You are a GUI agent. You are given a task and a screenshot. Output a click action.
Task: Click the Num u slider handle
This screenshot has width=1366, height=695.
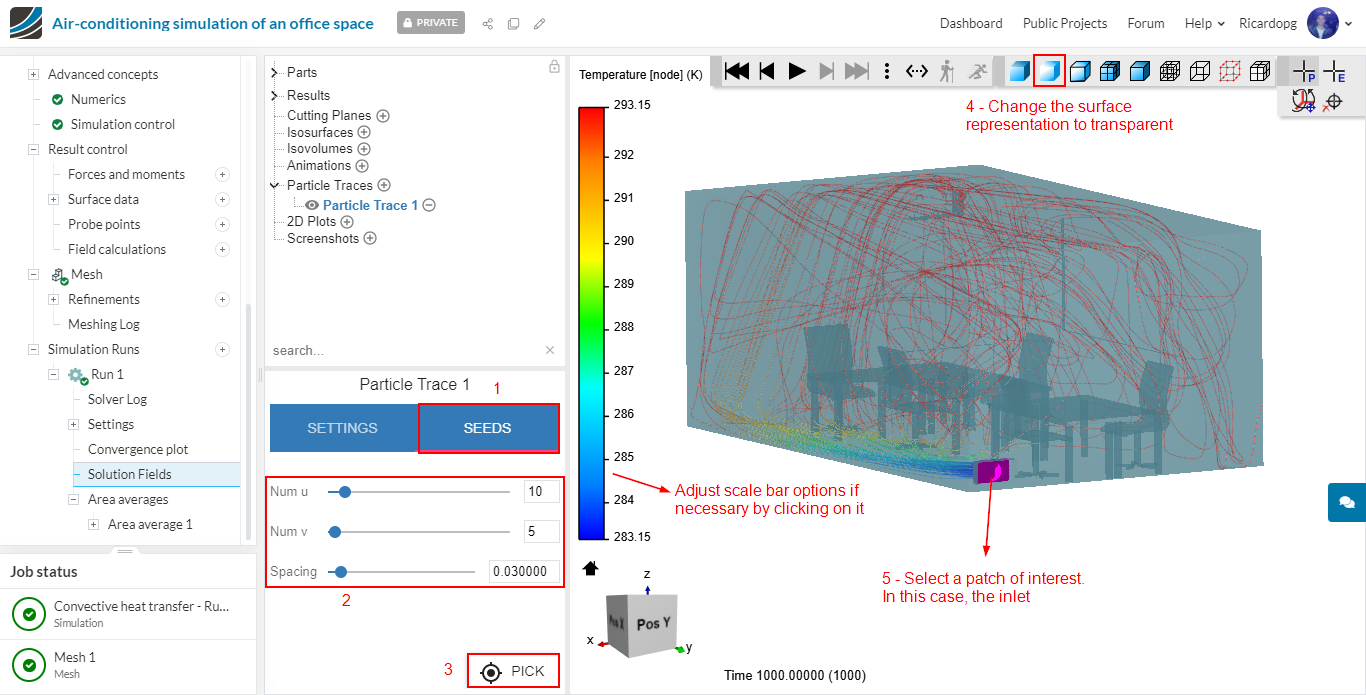click(x=345, y=492)
